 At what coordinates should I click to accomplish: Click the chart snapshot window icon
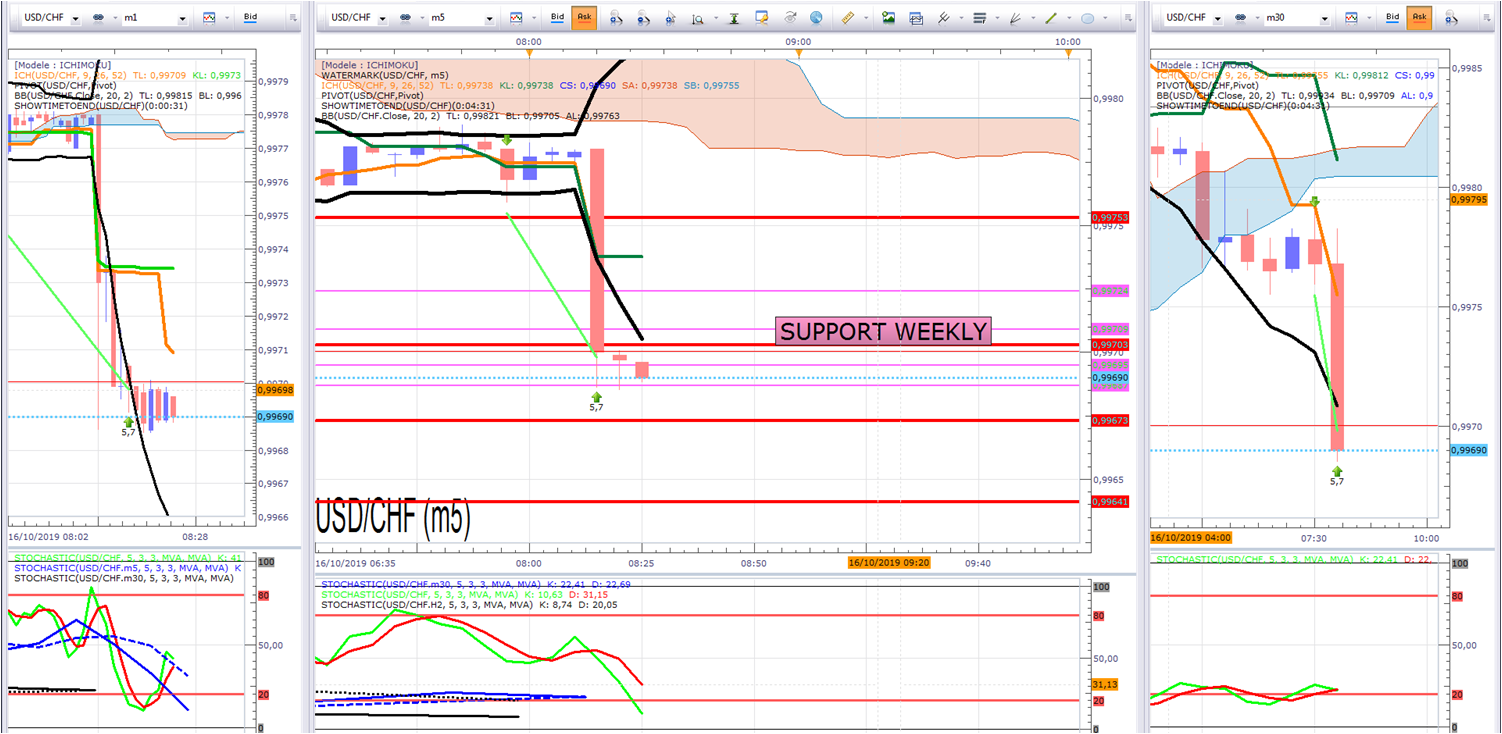pos(916,18)
